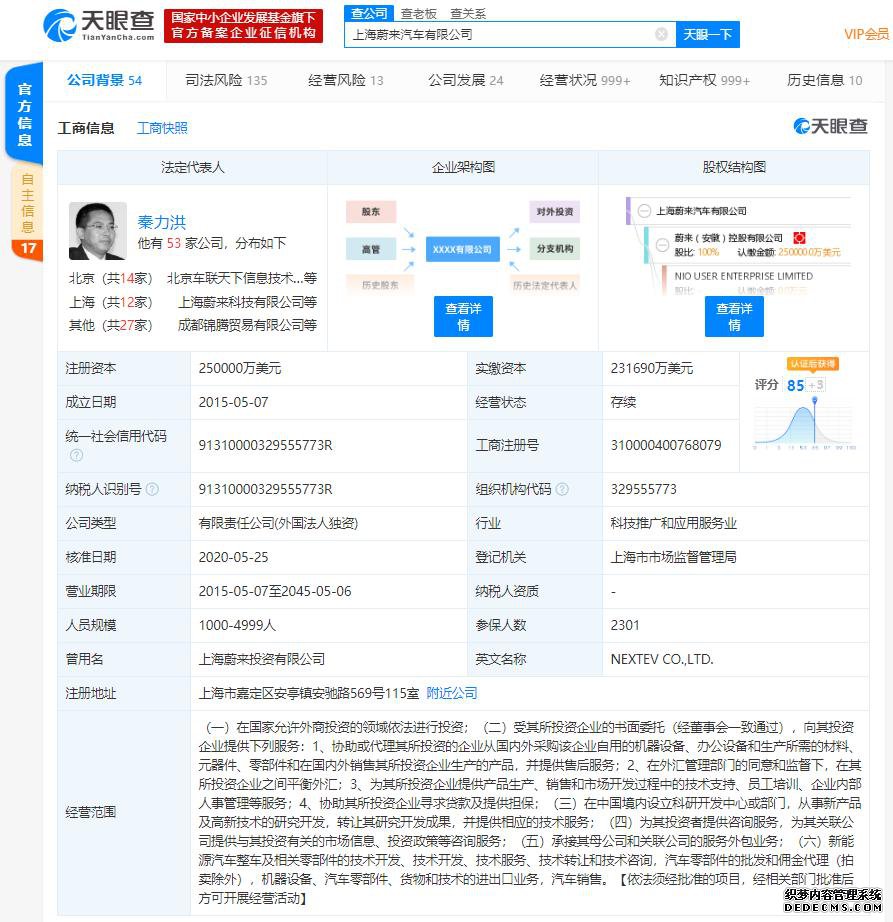Click the 对外投资 box in structure chart
This screenshot has width=893, height=922.
pos(554,212)
